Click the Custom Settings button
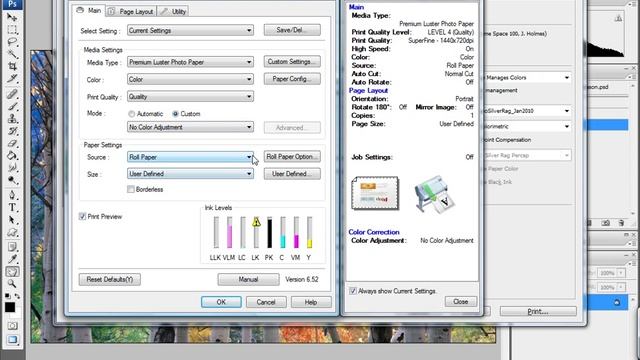Image resolution: width=640 pixels, height=360 pixels. pos(292,62)
